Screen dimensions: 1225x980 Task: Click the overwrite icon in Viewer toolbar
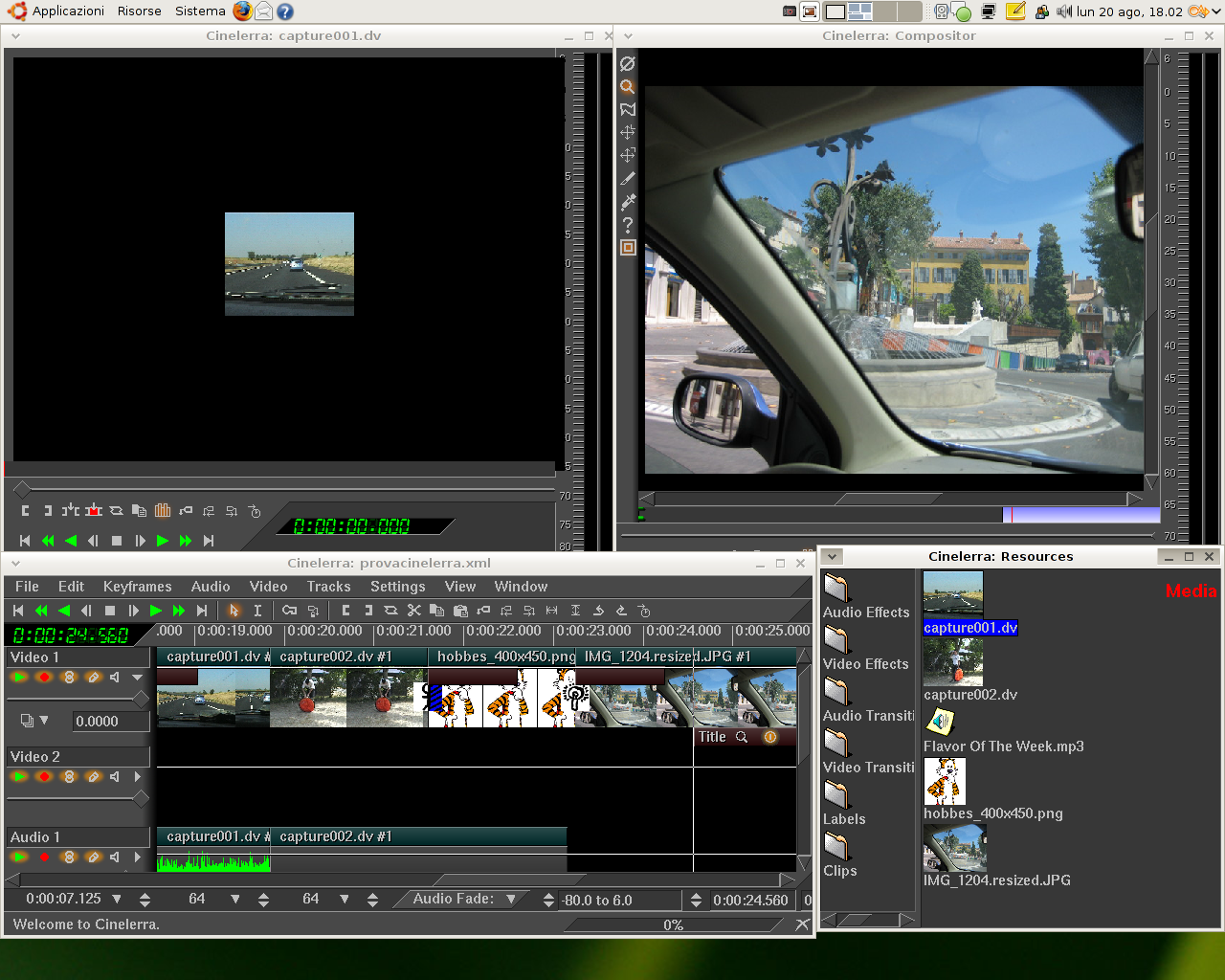(94, 511)
